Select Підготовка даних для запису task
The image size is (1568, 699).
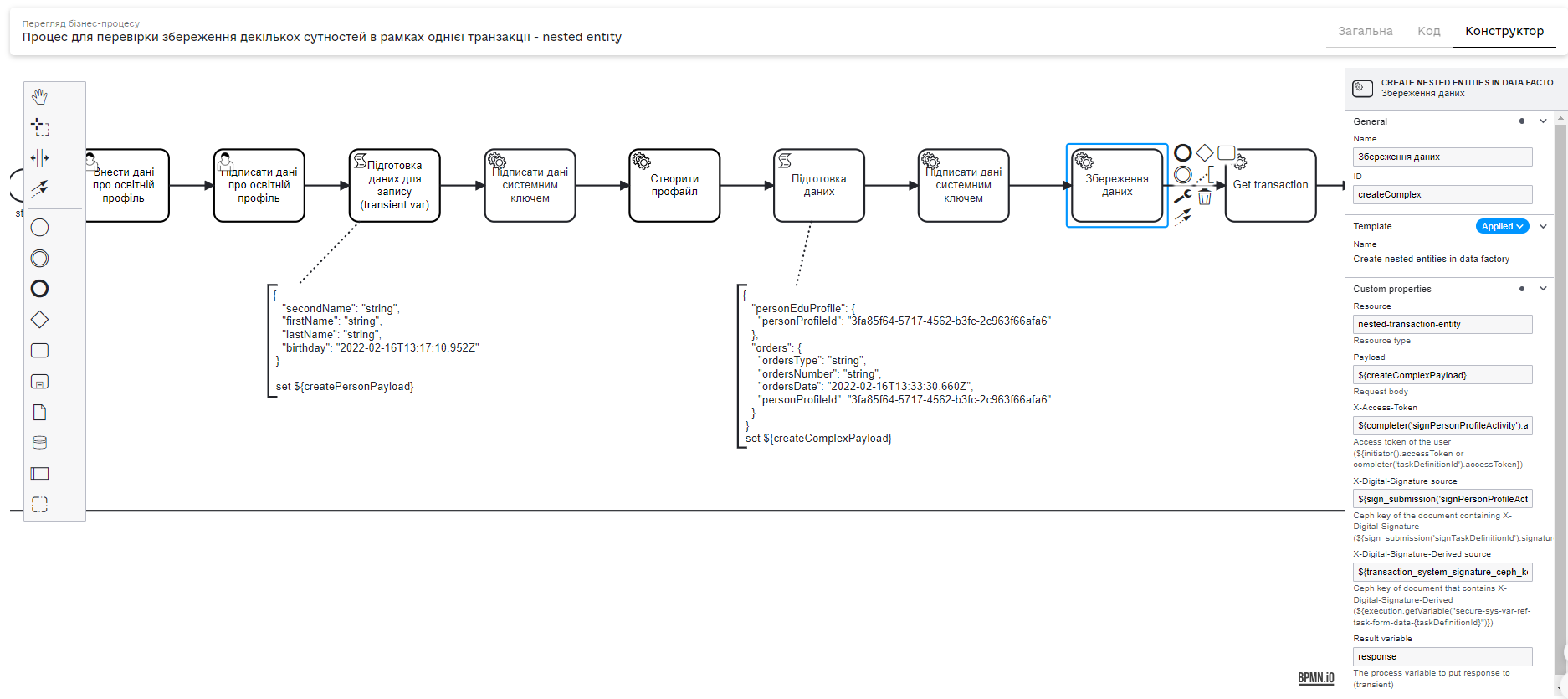pyautogui.click(x=395, y=185)
